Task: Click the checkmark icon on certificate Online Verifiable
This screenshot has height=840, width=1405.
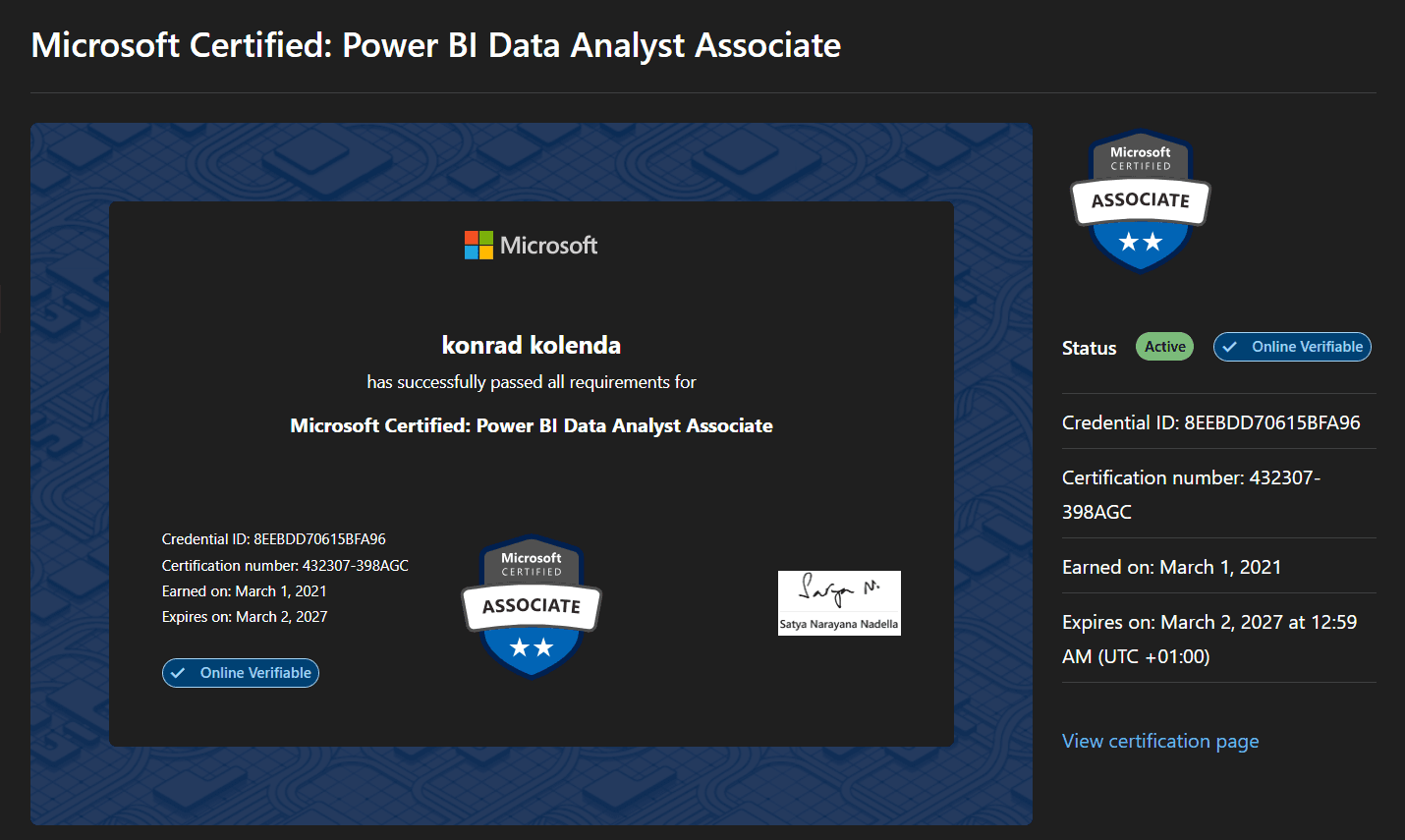Action: click(x=178, y=673)
